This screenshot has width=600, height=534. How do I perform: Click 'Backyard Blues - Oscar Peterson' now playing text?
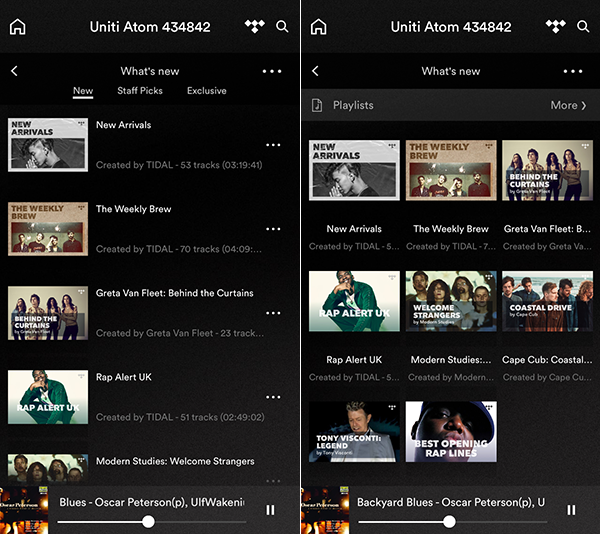[451, 502]
